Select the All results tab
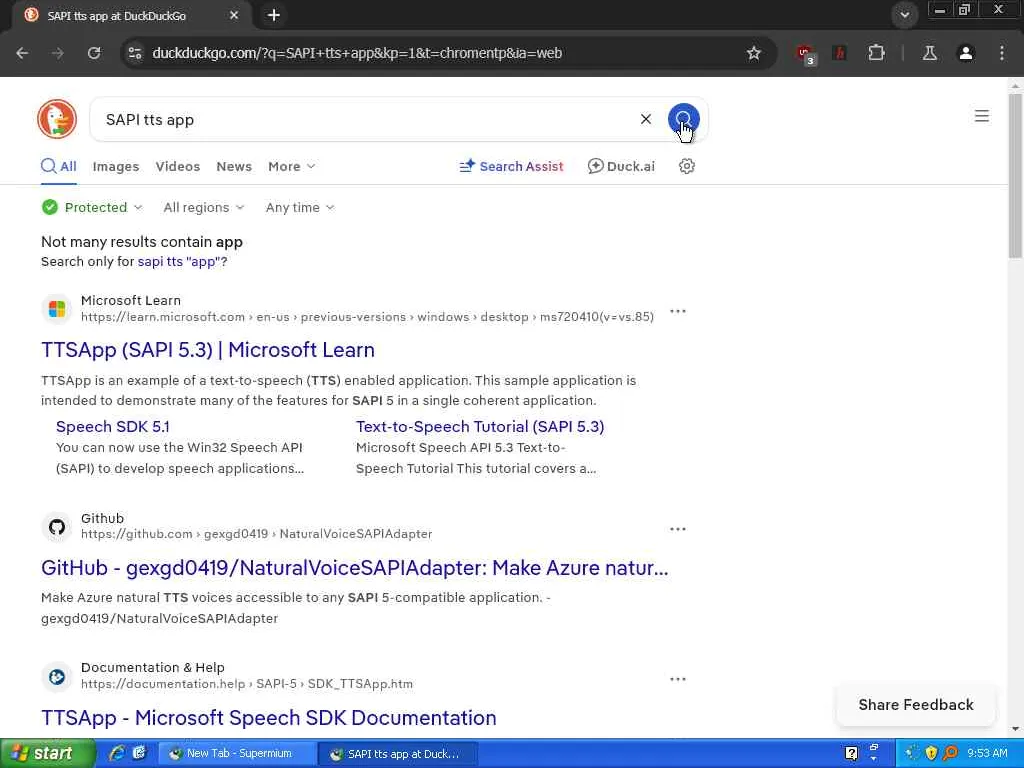 point(59,166)
